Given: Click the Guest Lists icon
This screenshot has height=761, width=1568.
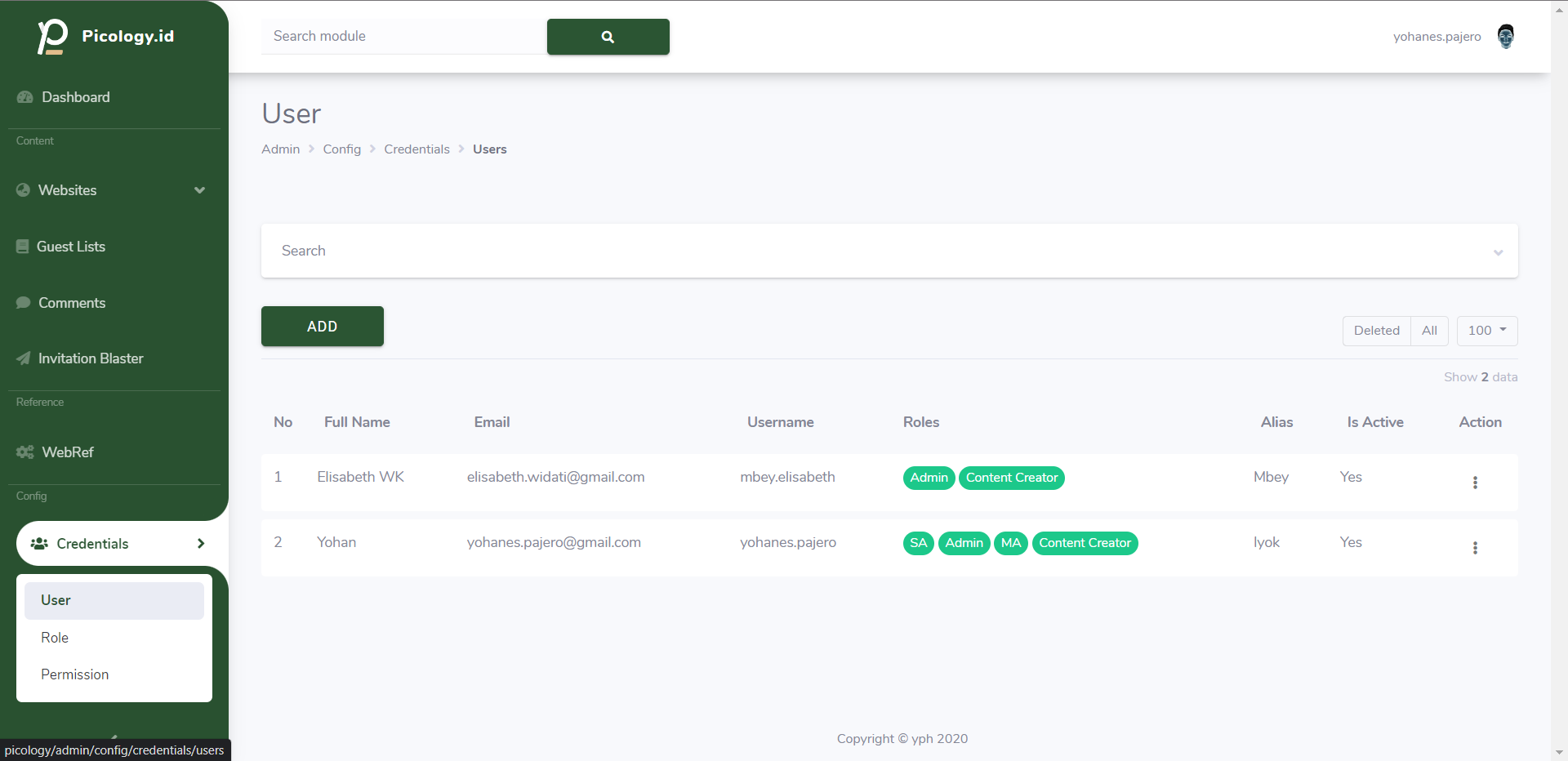Looking at the screenshot, I should pyautogui.click(x=22, y=246).
